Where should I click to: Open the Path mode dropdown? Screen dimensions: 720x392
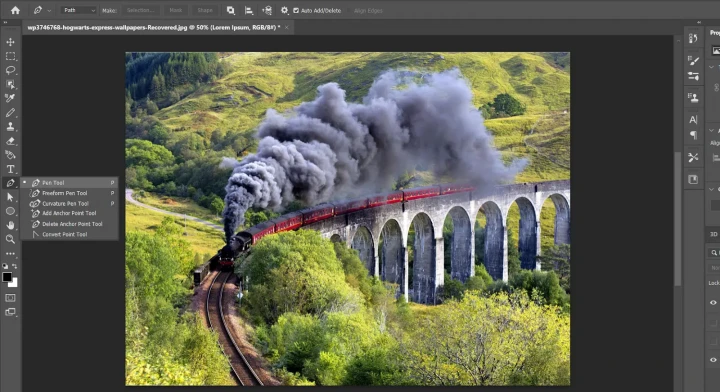[79, 10]
